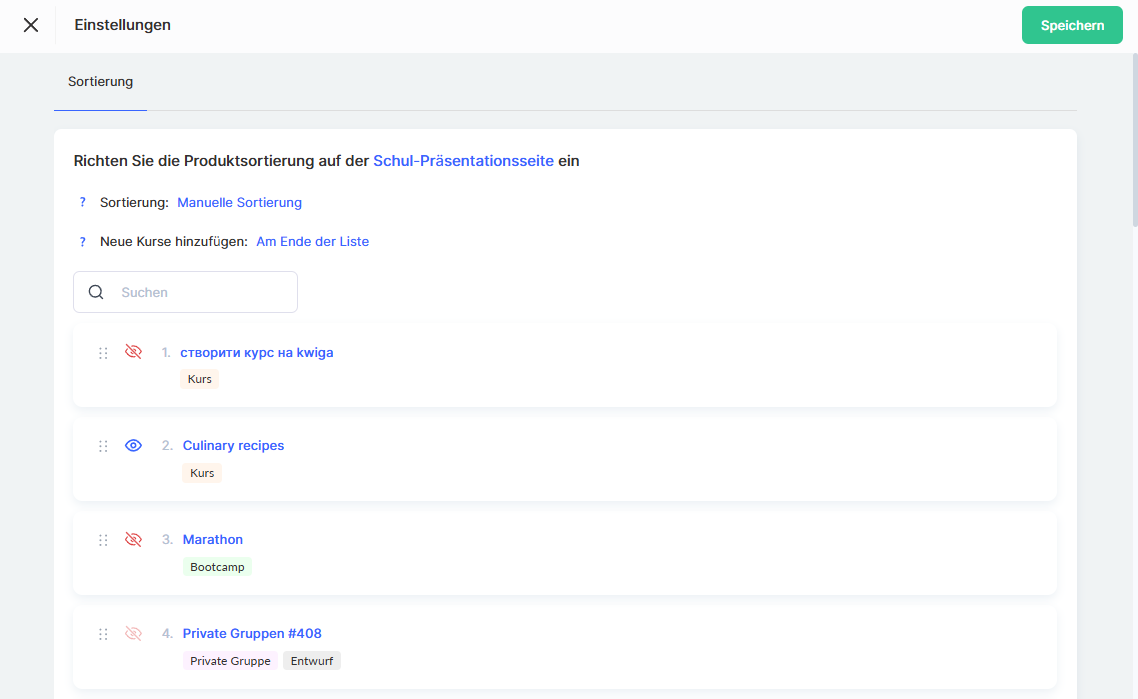Viewport: 1138px width, 699px height.
Task: Click the Speichern button
Action: [1072, 25]
